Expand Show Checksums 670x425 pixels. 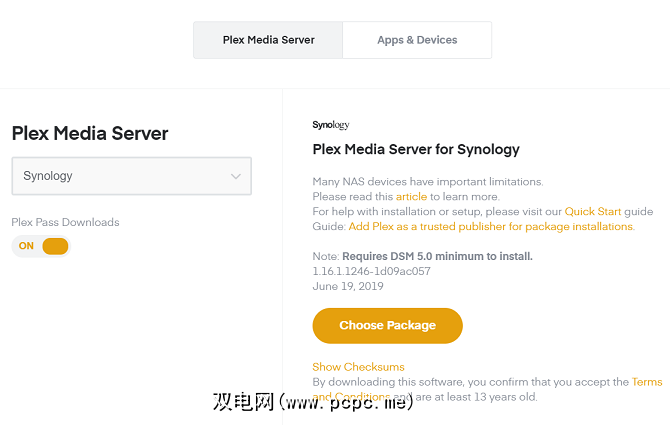tap(358, 367)
